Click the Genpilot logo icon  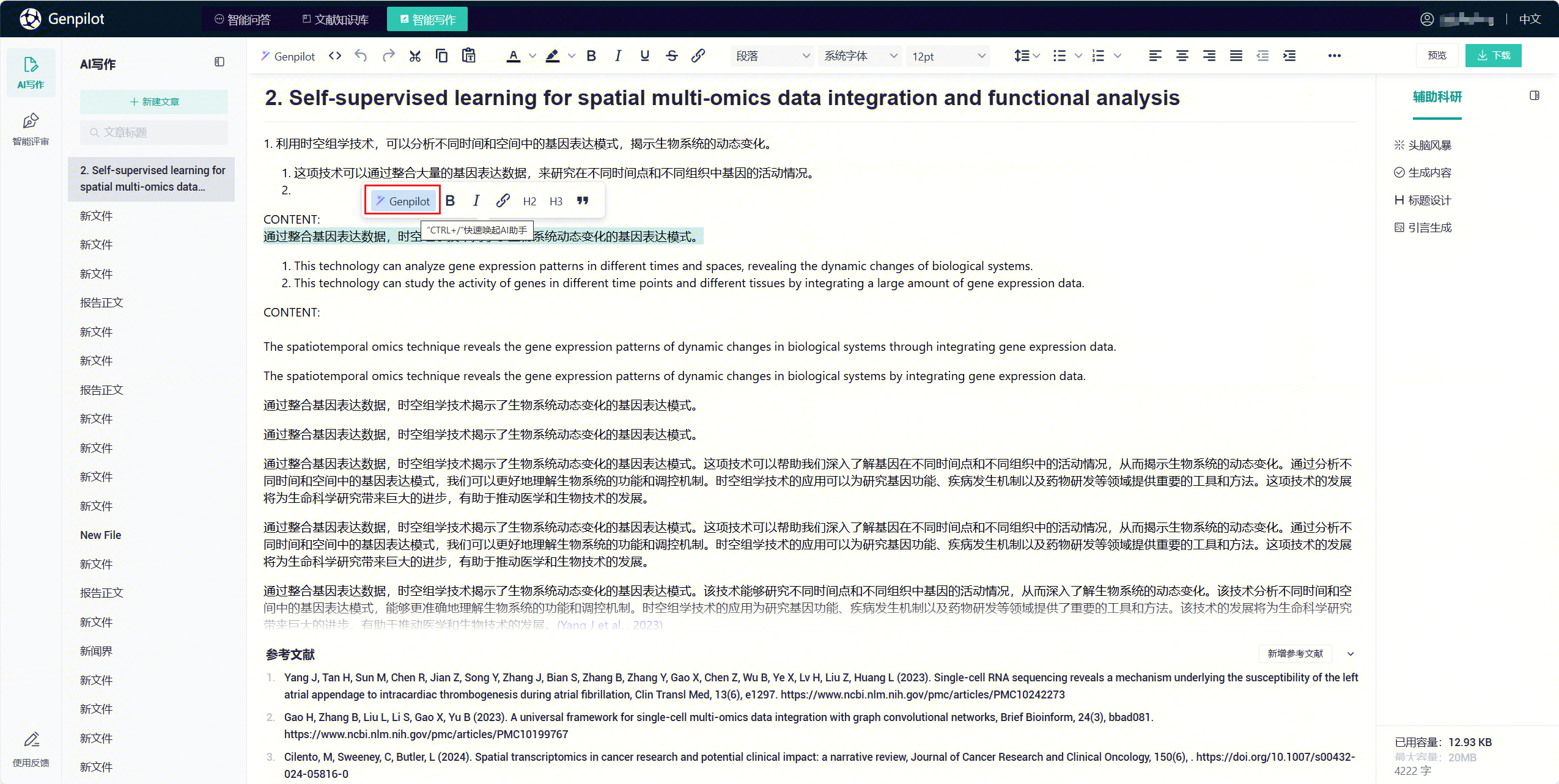(30, 19)
